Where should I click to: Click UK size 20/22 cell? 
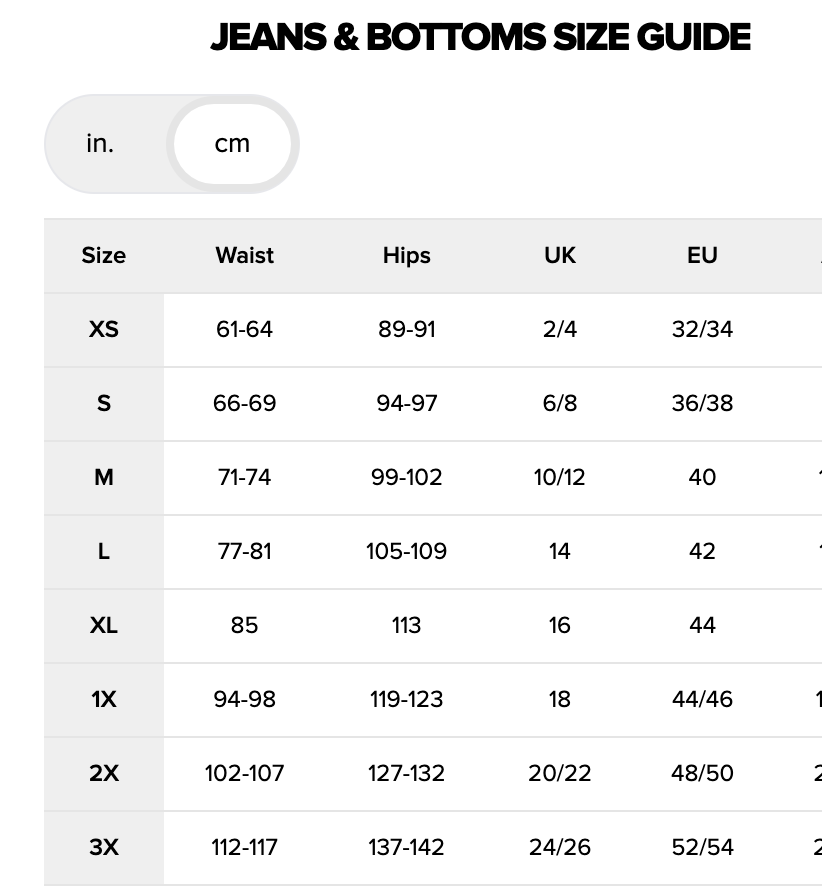coord(560,773)
